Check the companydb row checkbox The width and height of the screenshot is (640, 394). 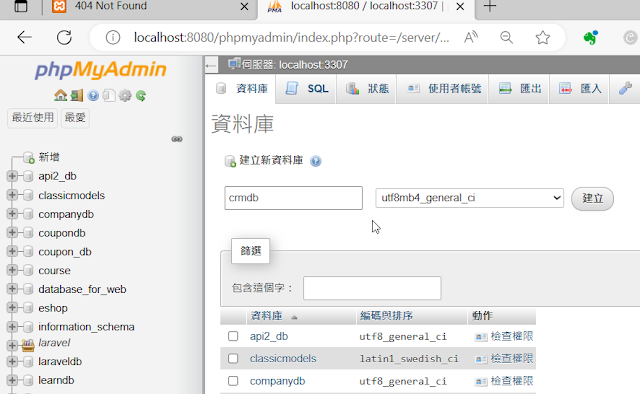(233, 381)
